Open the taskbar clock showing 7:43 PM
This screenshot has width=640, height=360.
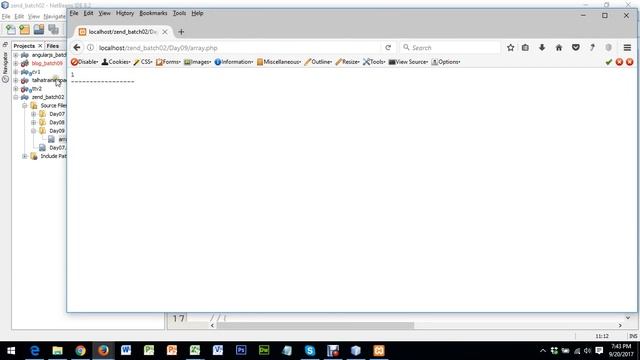coord(621,350)
